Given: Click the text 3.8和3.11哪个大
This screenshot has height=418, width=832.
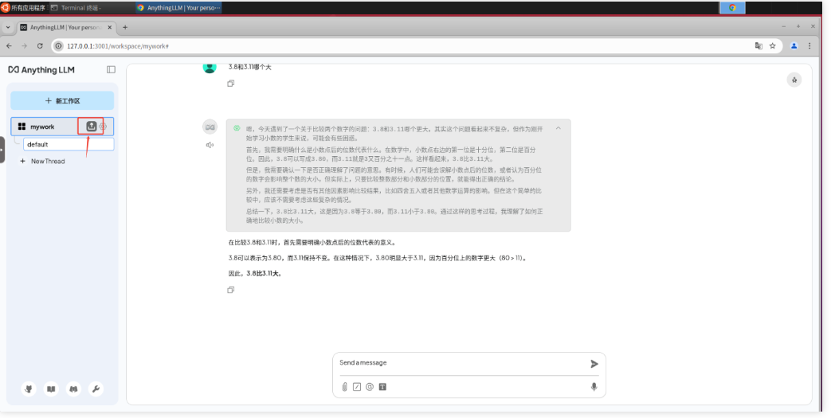Looking at the screenshot, I should tap(250, 67).
